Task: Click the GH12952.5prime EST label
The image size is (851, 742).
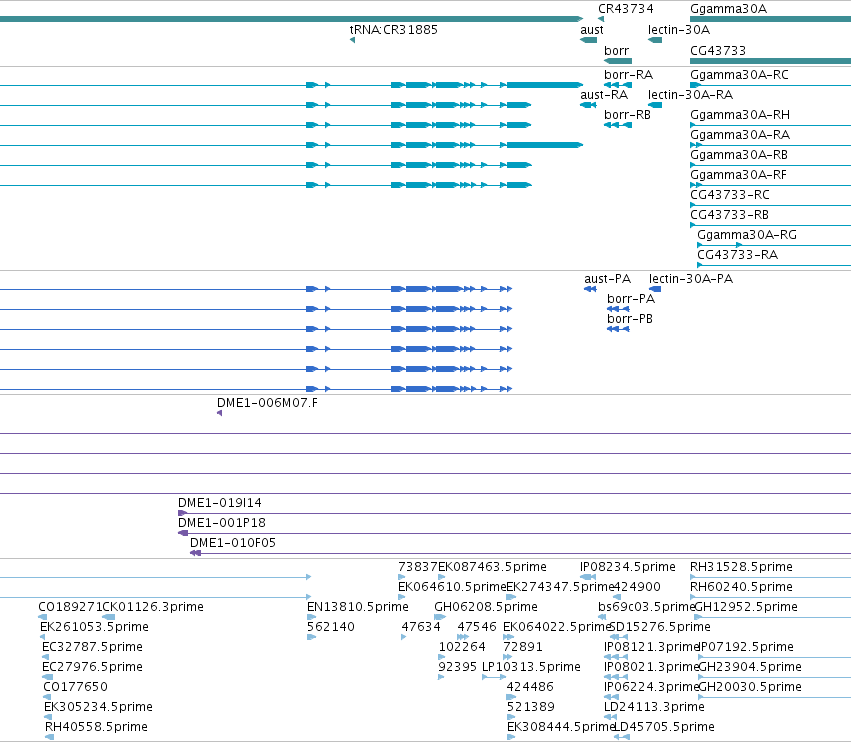Action: pyautogui.click(x=746, y=607)
